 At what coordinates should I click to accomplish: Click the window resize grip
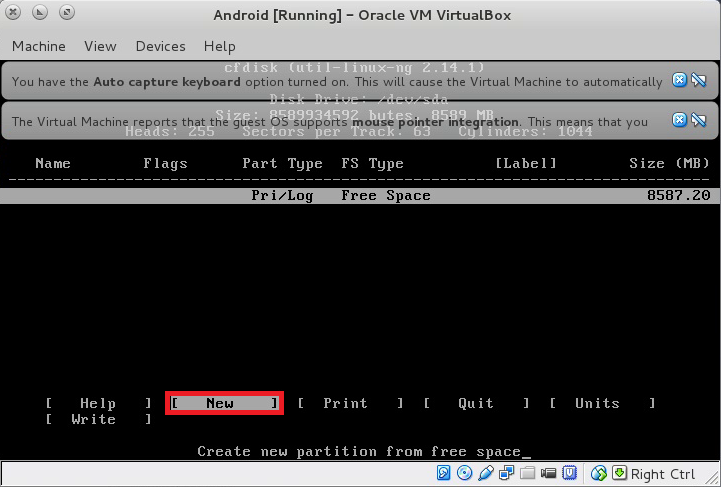coord(713,479)
